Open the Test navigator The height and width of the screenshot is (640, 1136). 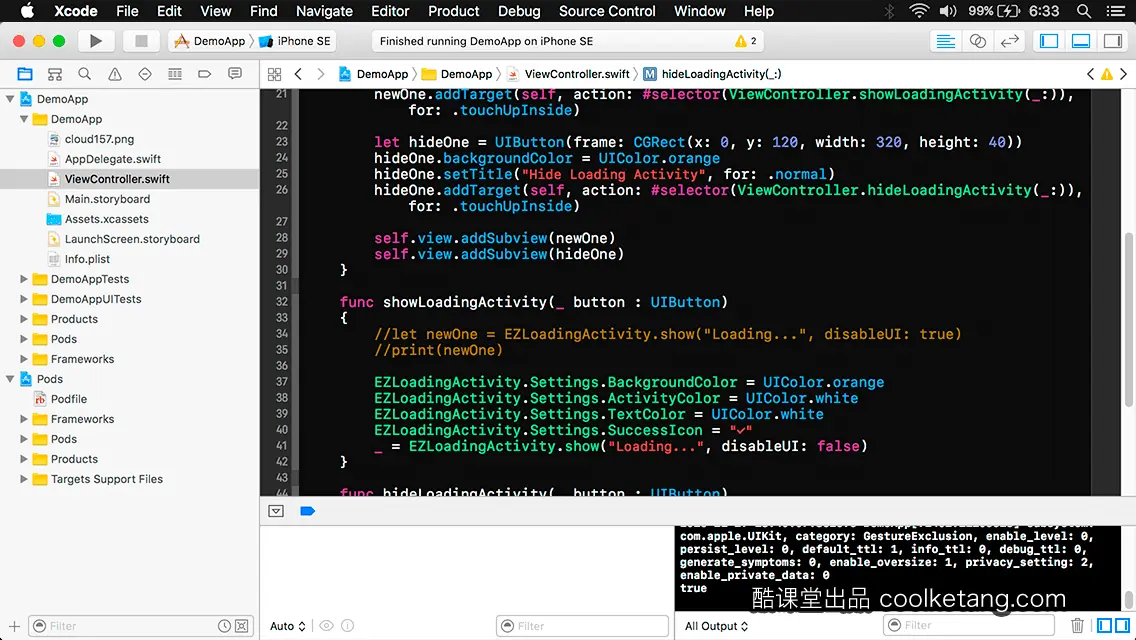click(145, 74)
